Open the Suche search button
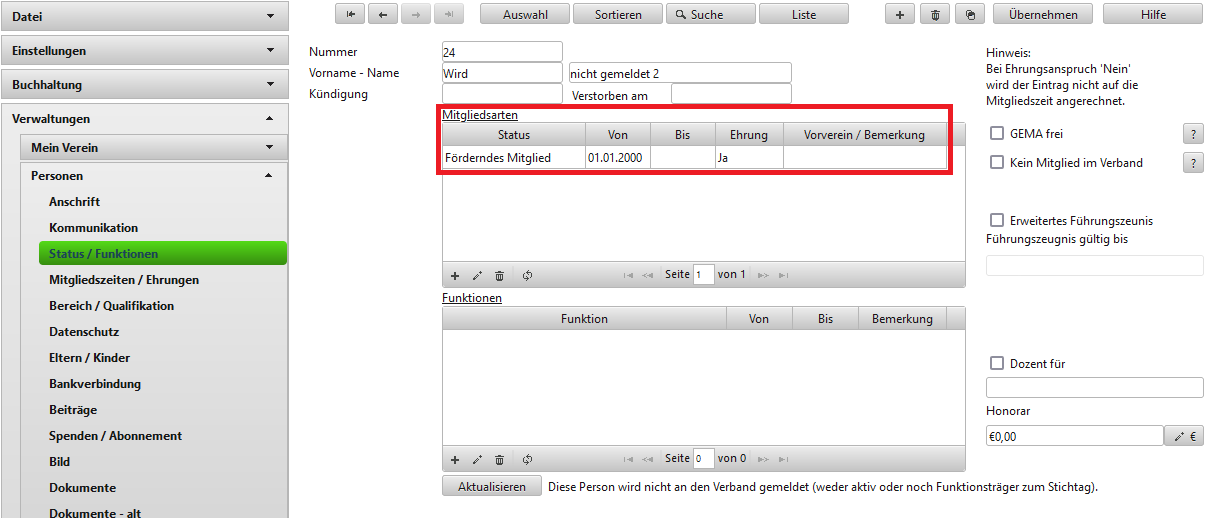This screenshot has height=518, width=1205. pos(711,14)
